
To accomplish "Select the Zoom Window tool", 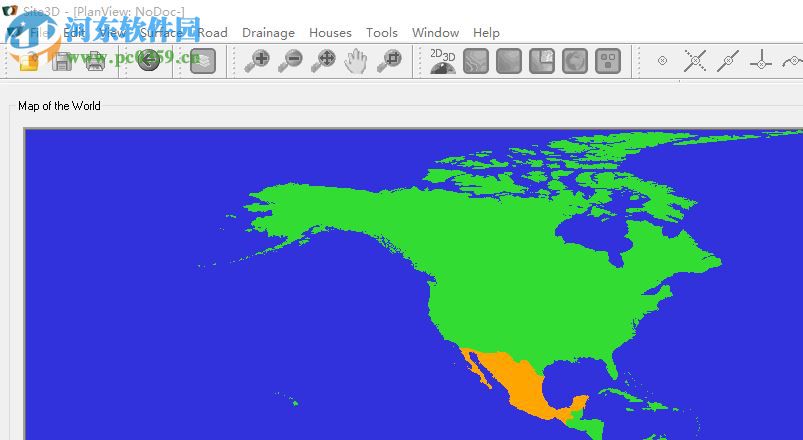I will 389,61.
